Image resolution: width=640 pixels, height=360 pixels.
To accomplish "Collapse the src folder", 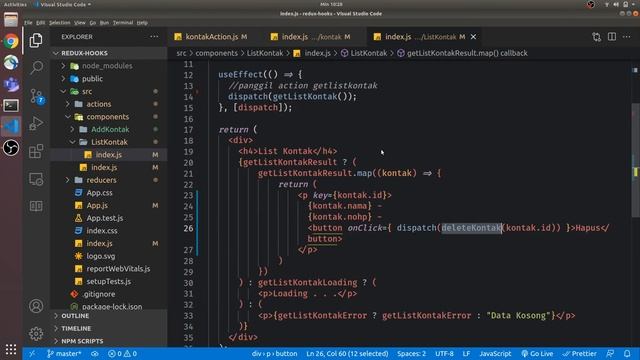I will 87,91.
